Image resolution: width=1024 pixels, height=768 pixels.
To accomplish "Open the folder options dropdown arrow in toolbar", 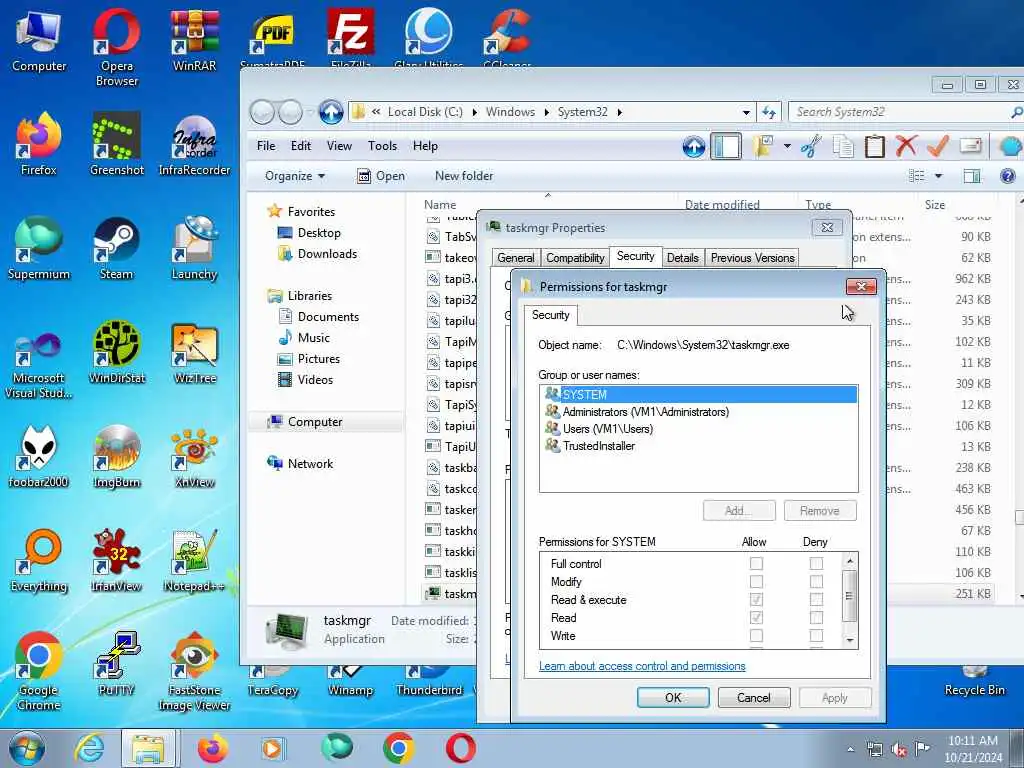I will point(787,146).
